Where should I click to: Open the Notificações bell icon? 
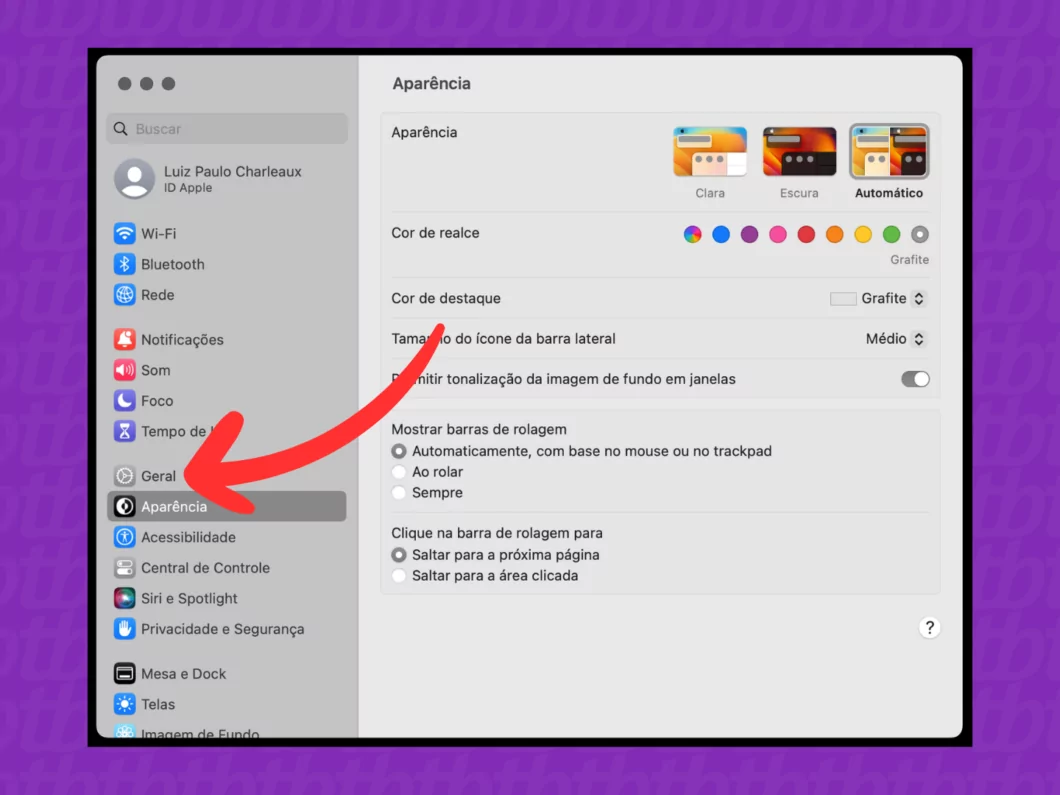tap(124, 339)
